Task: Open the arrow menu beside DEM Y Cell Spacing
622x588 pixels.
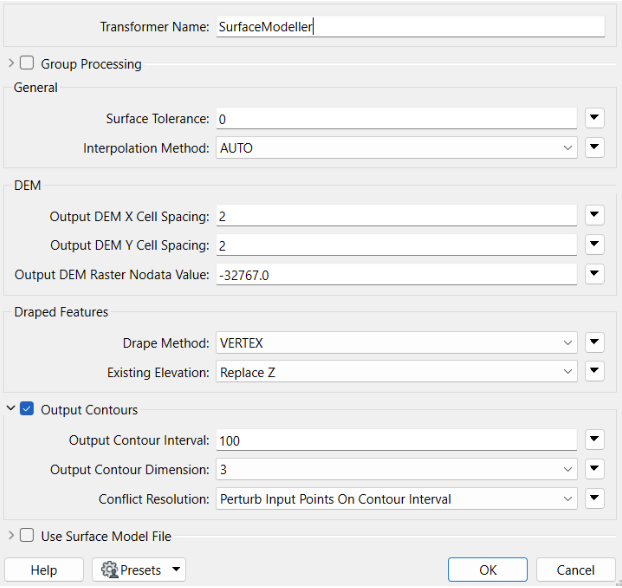Action: (x=594, y=244)
